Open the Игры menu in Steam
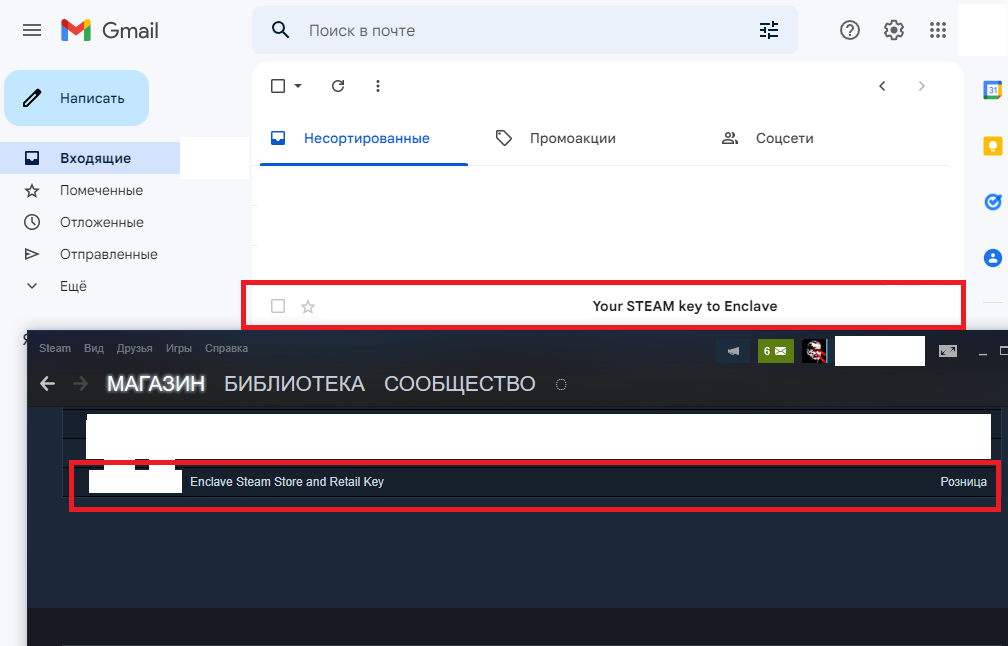Viewport: 1008px width, 646px height. point(179,348)
